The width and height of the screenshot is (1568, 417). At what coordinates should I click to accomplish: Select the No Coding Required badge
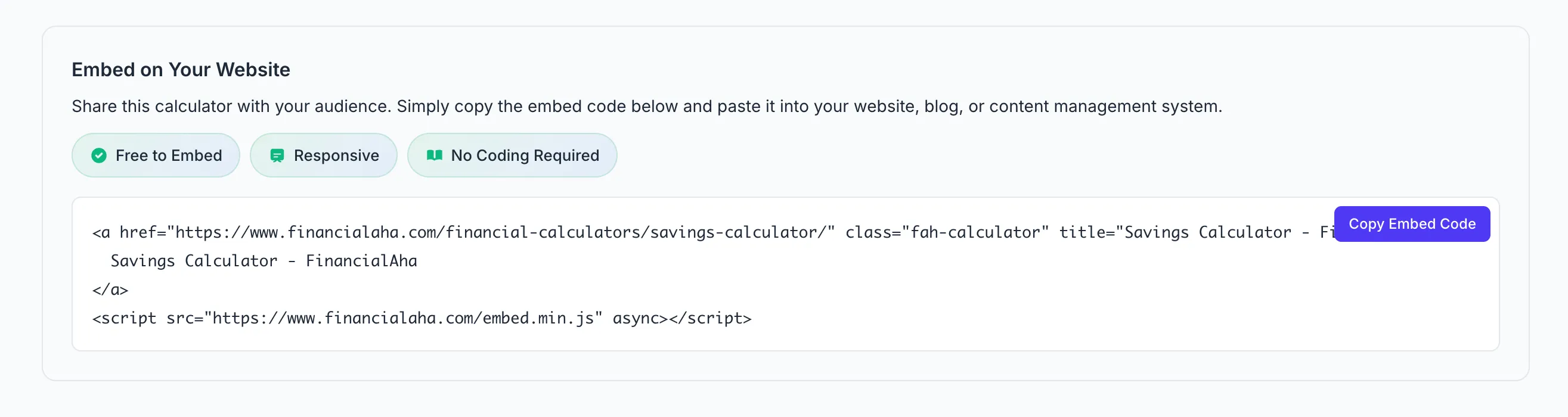click(x=512, y=155)
